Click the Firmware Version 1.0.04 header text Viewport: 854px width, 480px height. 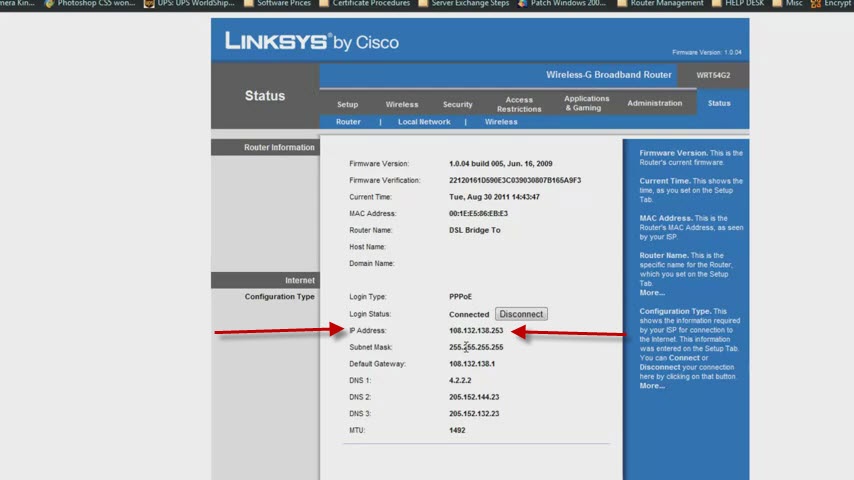click(706, 52)
